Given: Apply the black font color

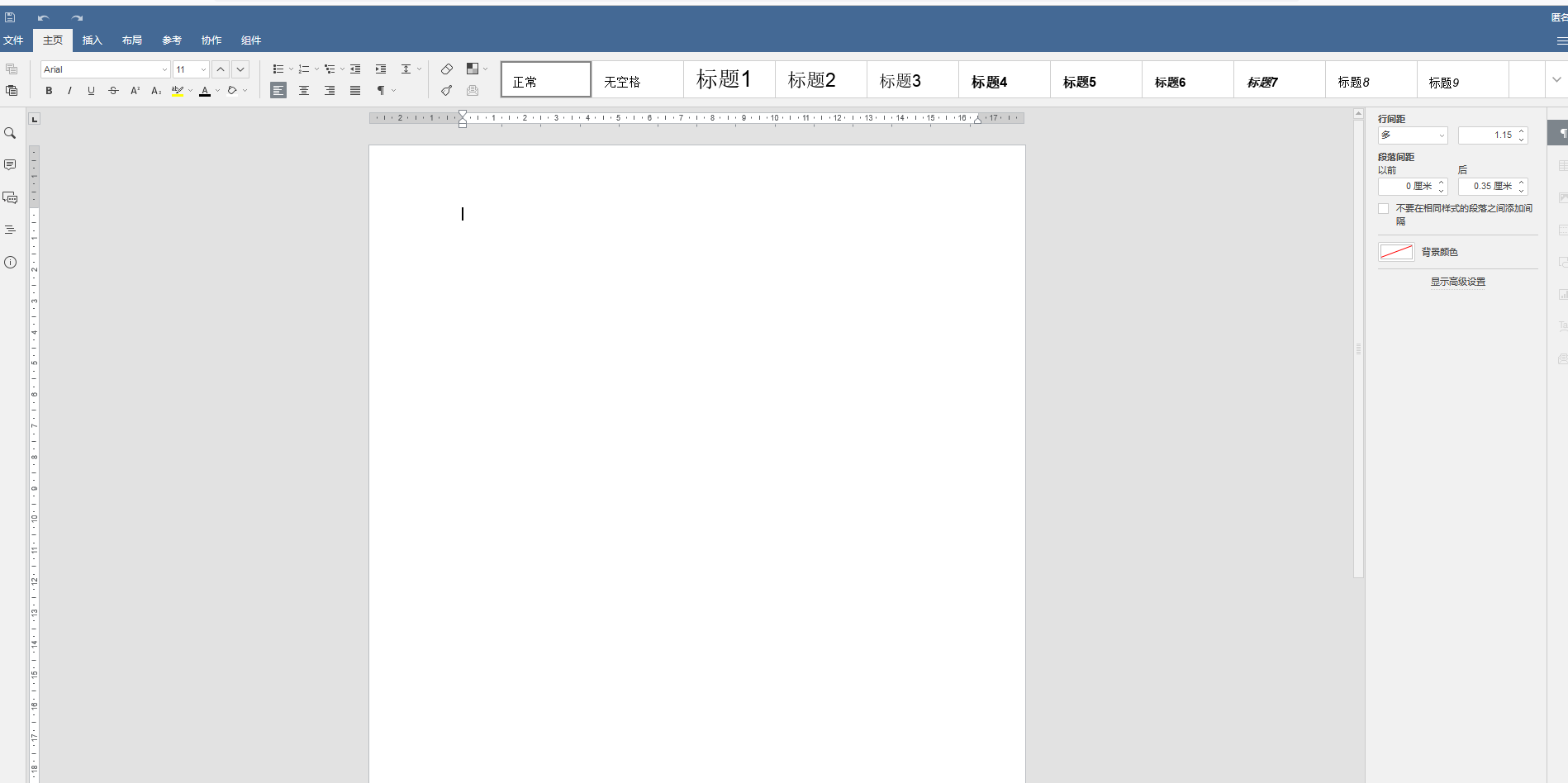Looking at the screenshot, I should (205, 91).
